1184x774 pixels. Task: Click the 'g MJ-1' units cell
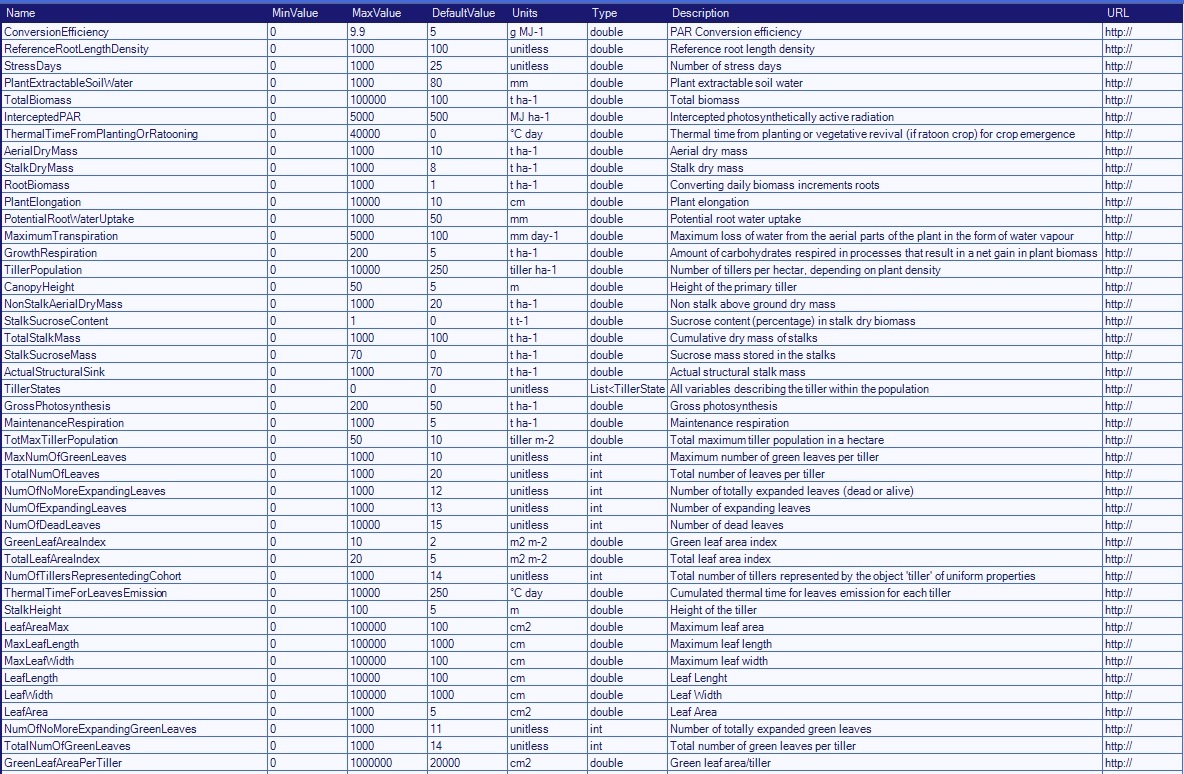coord(547,32)
